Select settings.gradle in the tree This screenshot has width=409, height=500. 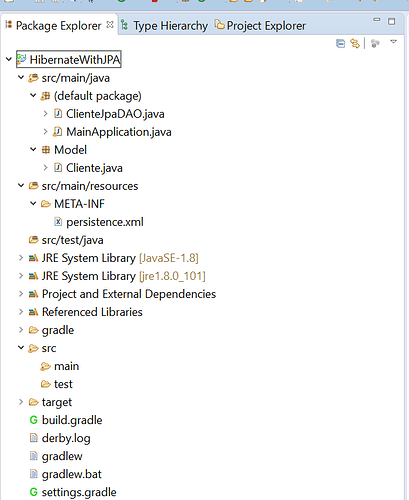[x=73, y=492]
